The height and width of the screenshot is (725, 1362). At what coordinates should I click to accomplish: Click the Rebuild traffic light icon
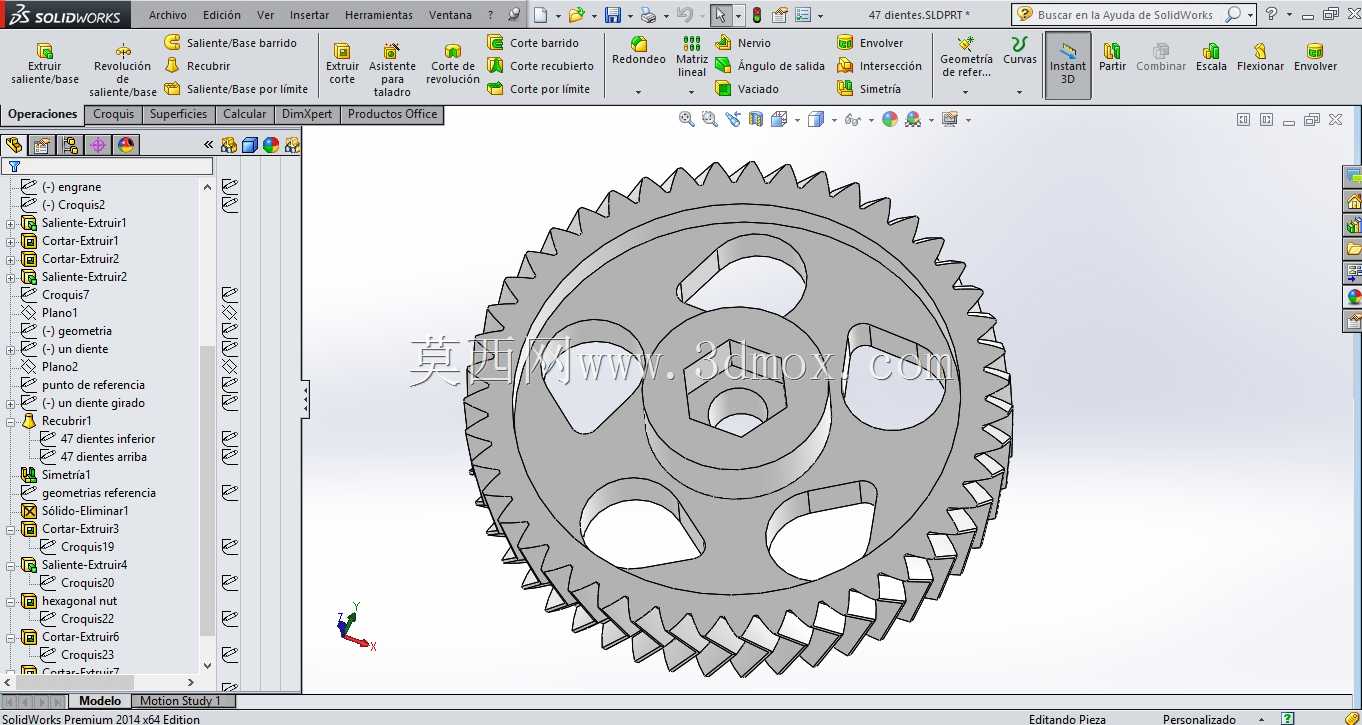coord(756,15)
